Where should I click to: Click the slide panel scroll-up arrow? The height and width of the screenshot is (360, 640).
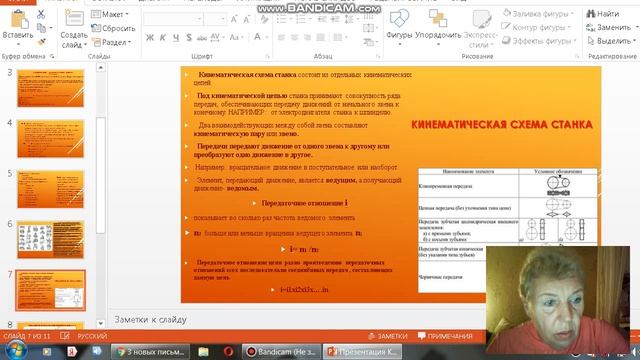(100, 68)
